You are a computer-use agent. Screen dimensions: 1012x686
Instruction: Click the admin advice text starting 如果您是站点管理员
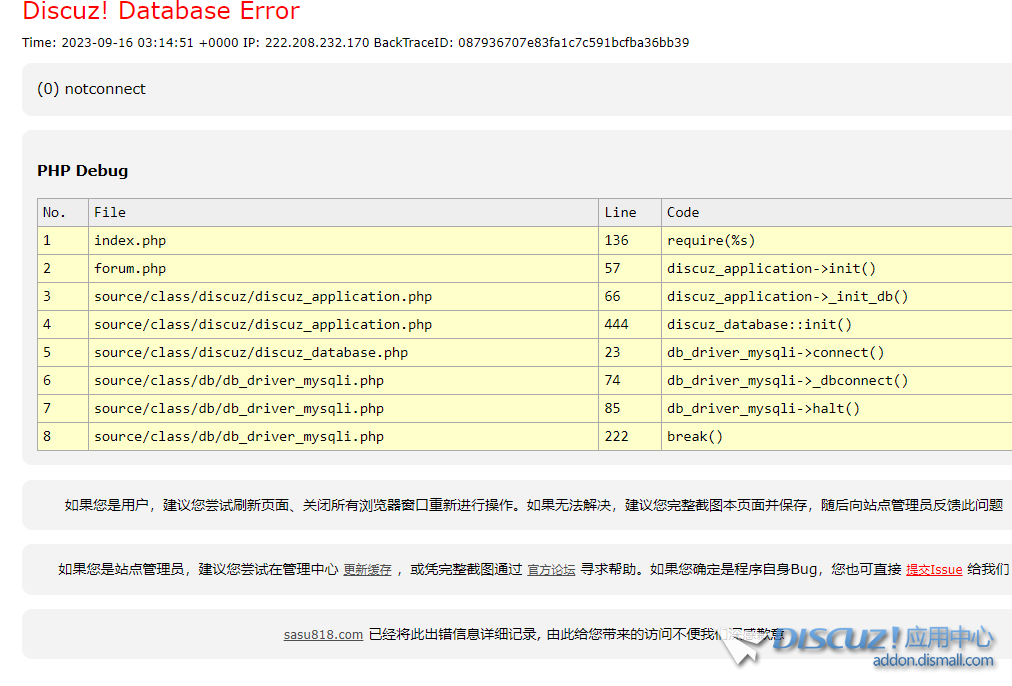(534, 569)
